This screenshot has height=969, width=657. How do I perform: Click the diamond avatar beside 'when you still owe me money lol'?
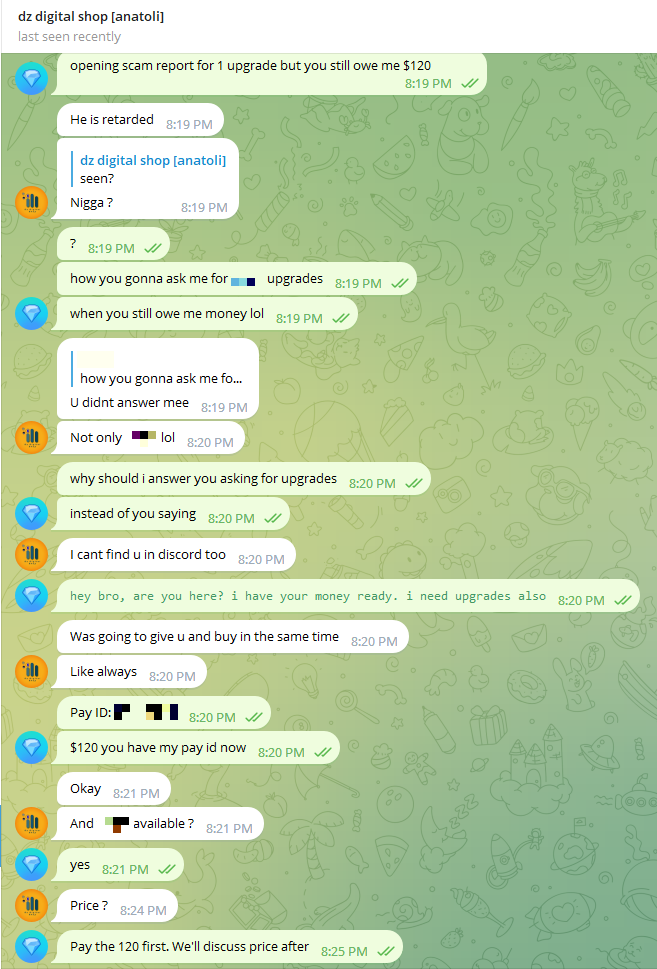point(32,313)
